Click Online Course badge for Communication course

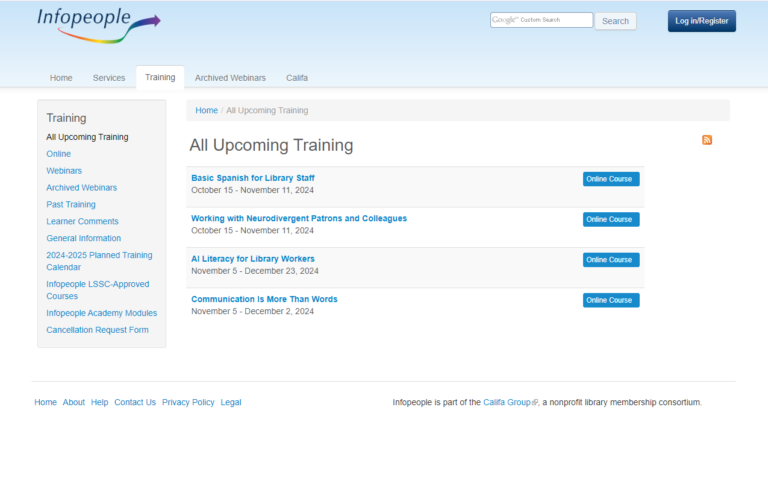pyautogui.click(x=610, y=300)
